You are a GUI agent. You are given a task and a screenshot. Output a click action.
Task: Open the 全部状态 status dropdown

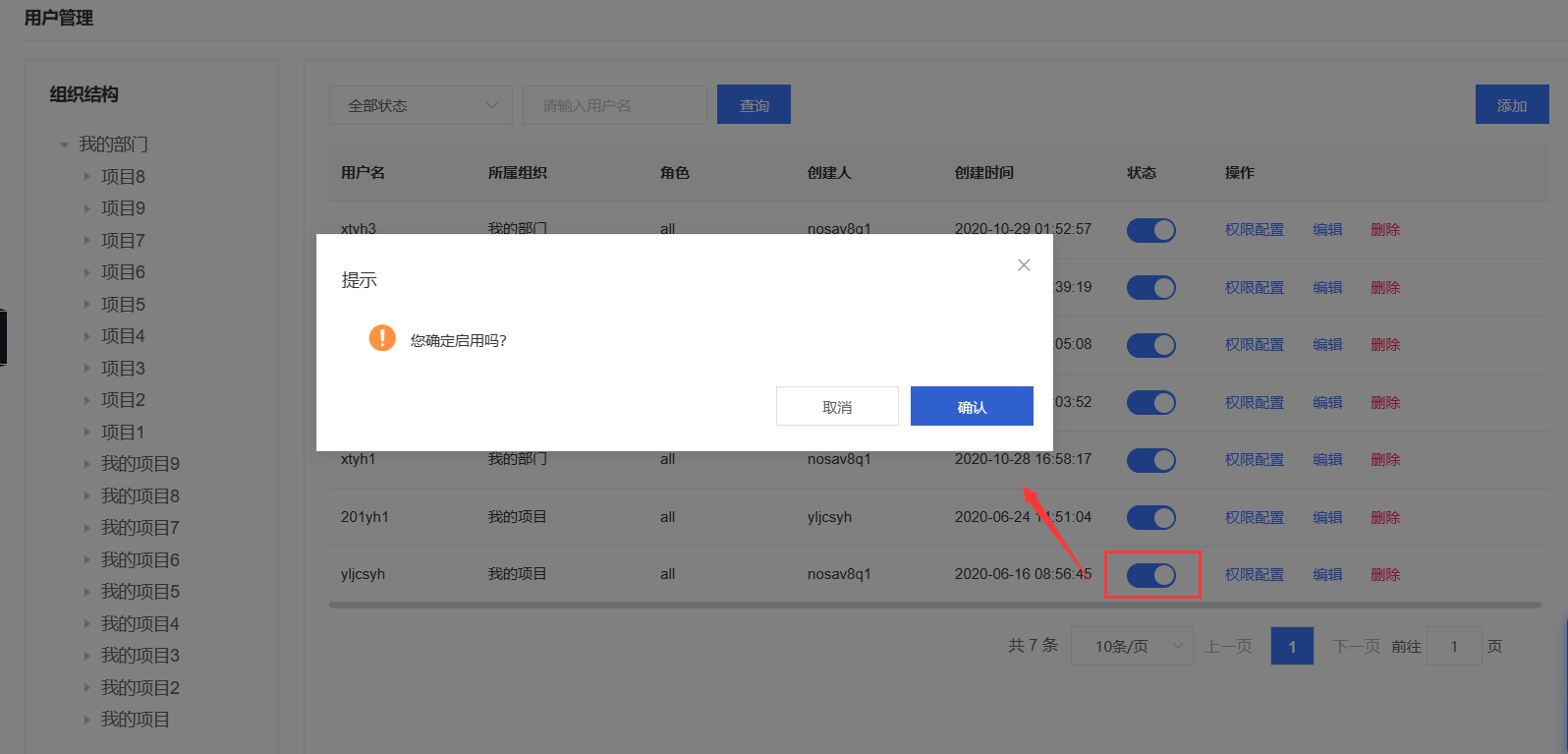(x=420, y=105)
